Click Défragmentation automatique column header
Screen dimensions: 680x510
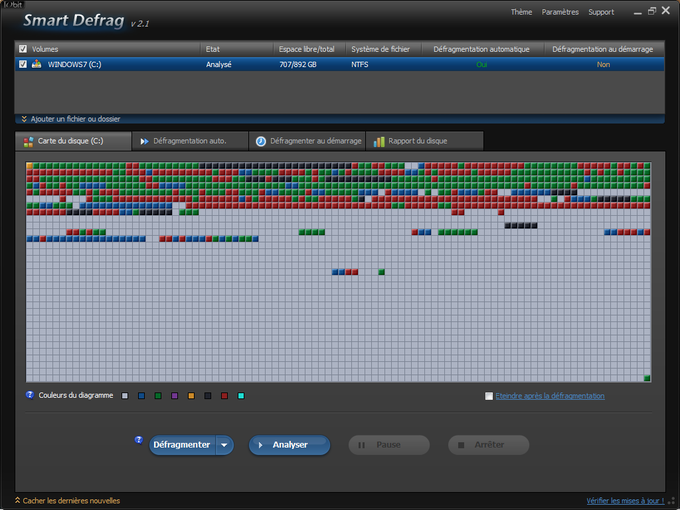(481, 49)
